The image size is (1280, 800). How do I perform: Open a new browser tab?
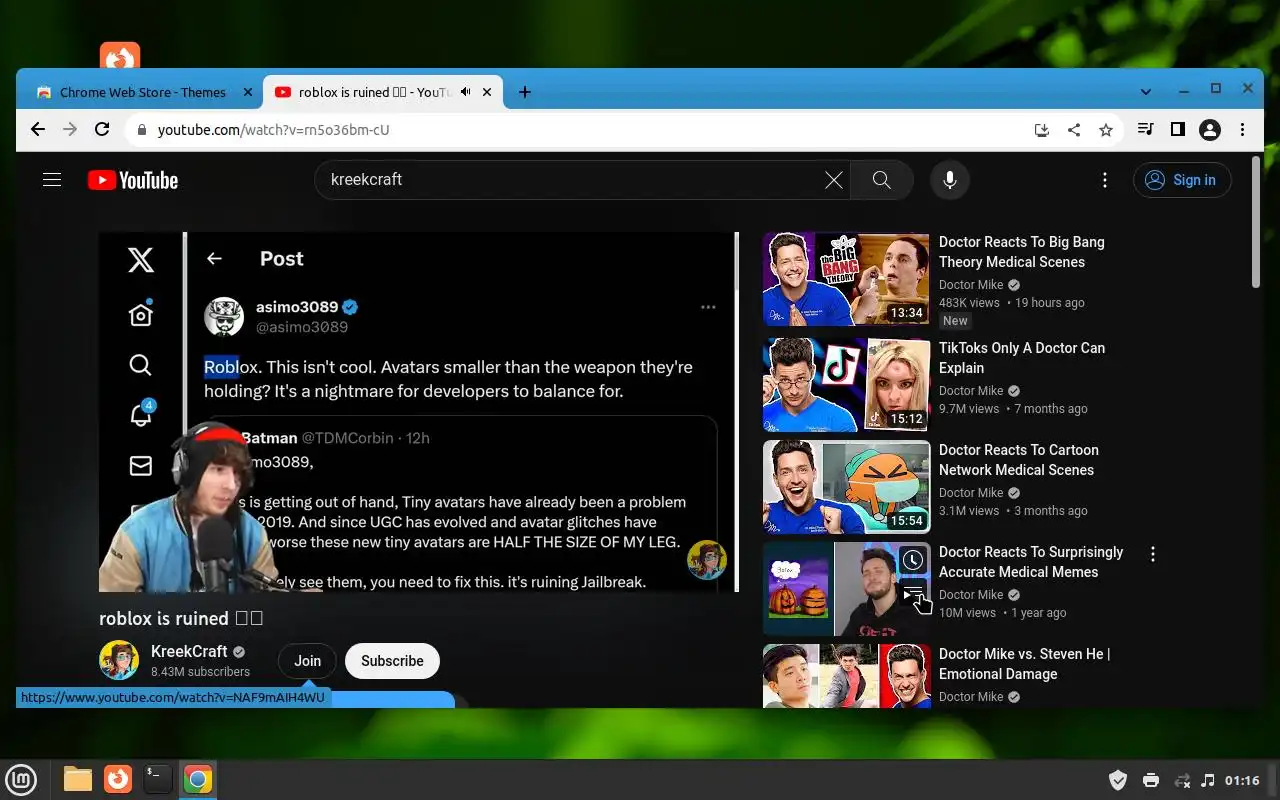click(x=524, y=92)
